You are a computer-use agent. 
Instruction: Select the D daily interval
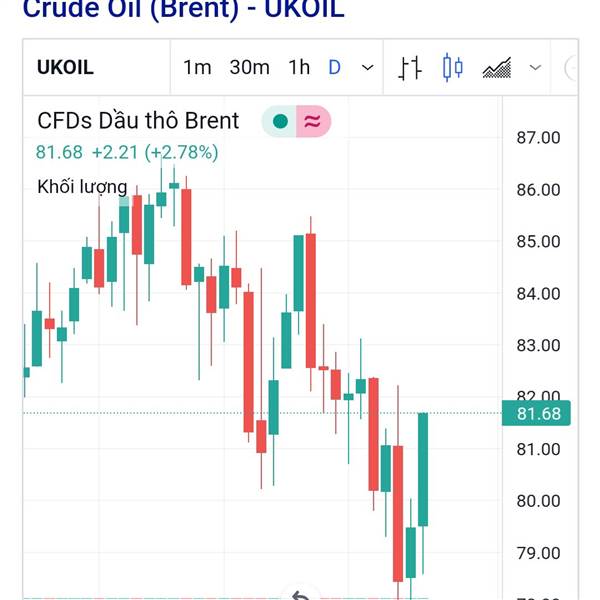334,67
